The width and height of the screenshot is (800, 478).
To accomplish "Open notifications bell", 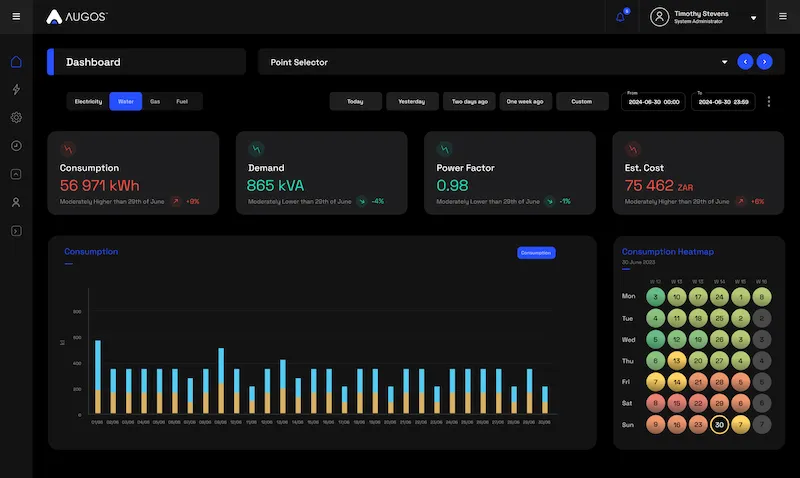I will [x=621, y=17].
